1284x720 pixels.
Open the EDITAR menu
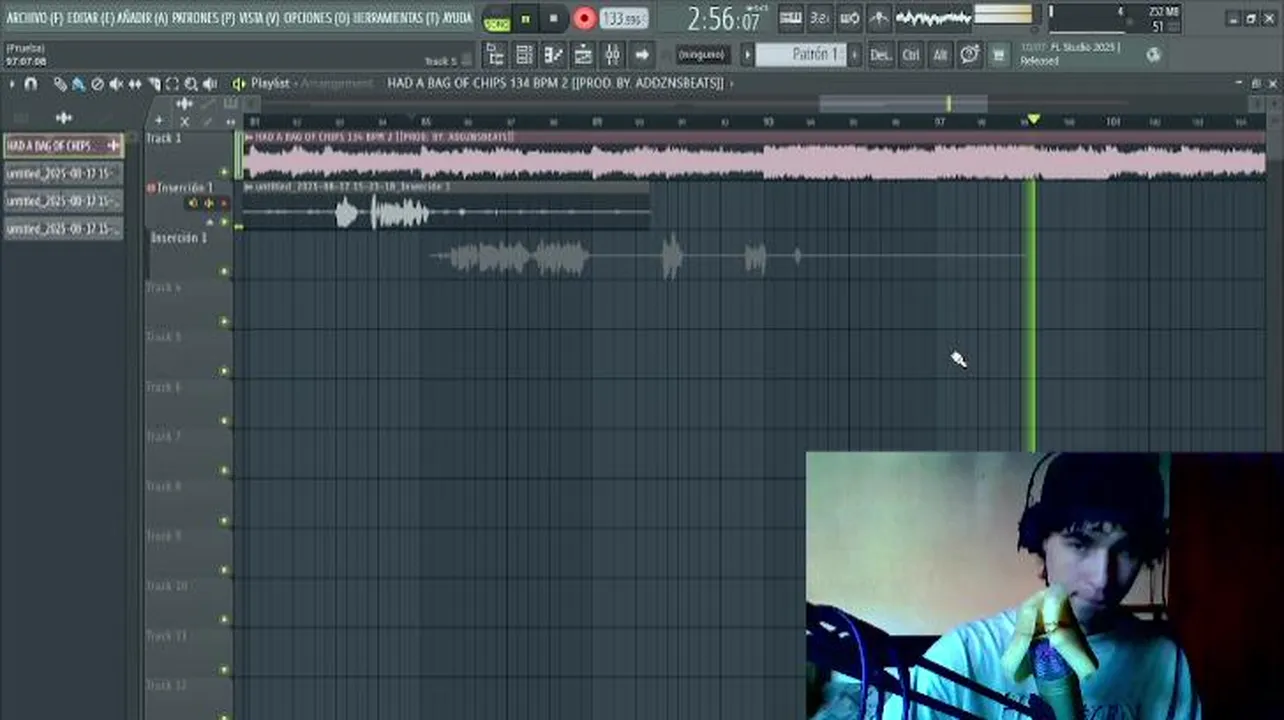pos(90,18)
